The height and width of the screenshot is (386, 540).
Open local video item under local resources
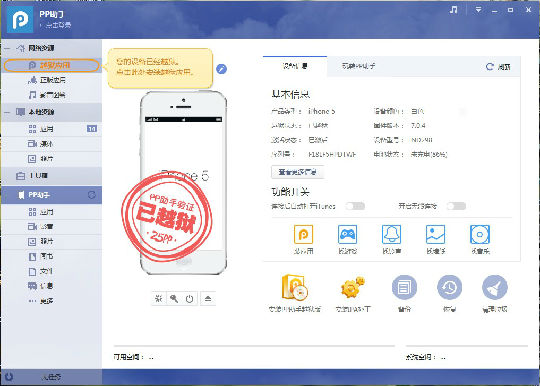click(x=52, y=144)
